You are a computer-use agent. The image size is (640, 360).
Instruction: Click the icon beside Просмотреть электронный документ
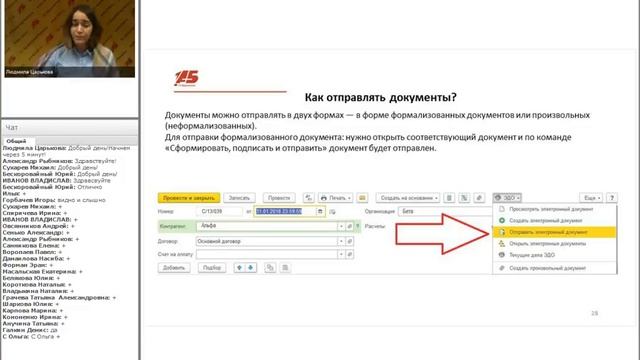pyautogui.click(x=502, y=209)
